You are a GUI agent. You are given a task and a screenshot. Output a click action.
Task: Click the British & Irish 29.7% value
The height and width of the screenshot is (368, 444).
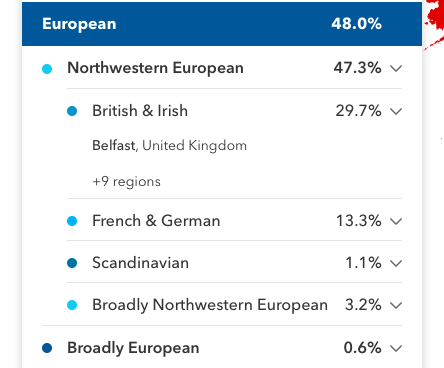pos(358,111)
